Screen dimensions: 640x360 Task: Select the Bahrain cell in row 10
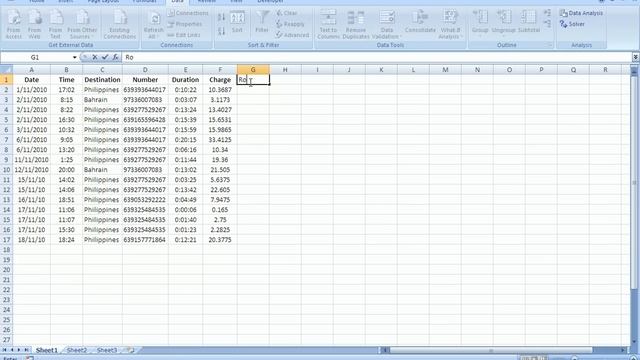(x=102, y=170)
